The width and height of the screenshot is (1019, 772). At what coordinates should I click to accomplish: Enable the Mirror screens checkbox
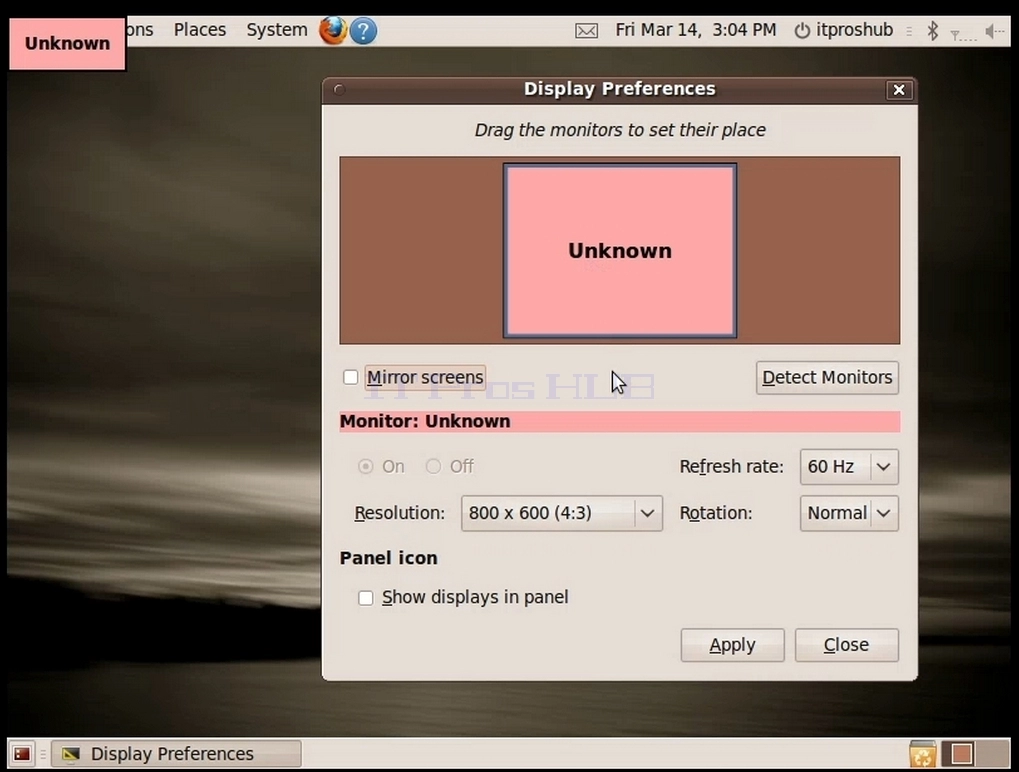point(350,377)
